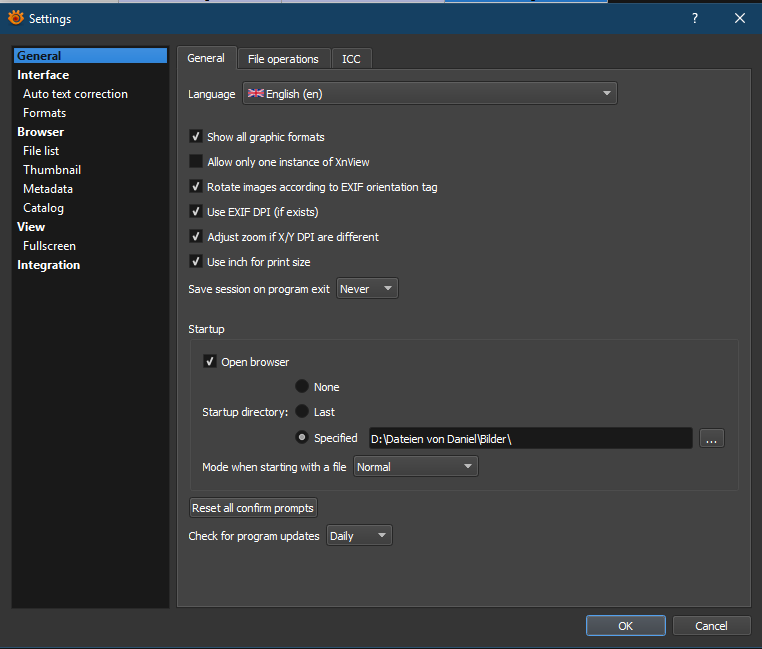
Task: Close the Settings dialog
Action: click(740, 18)
